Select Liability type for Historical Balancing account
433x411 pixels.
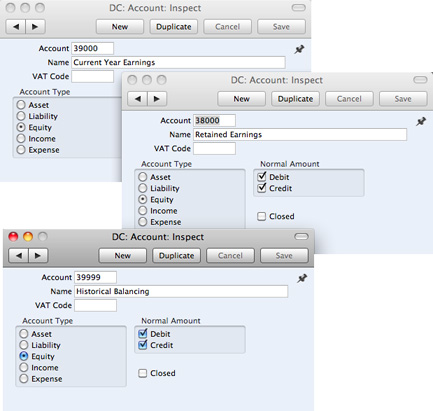[x=23, y=345]
